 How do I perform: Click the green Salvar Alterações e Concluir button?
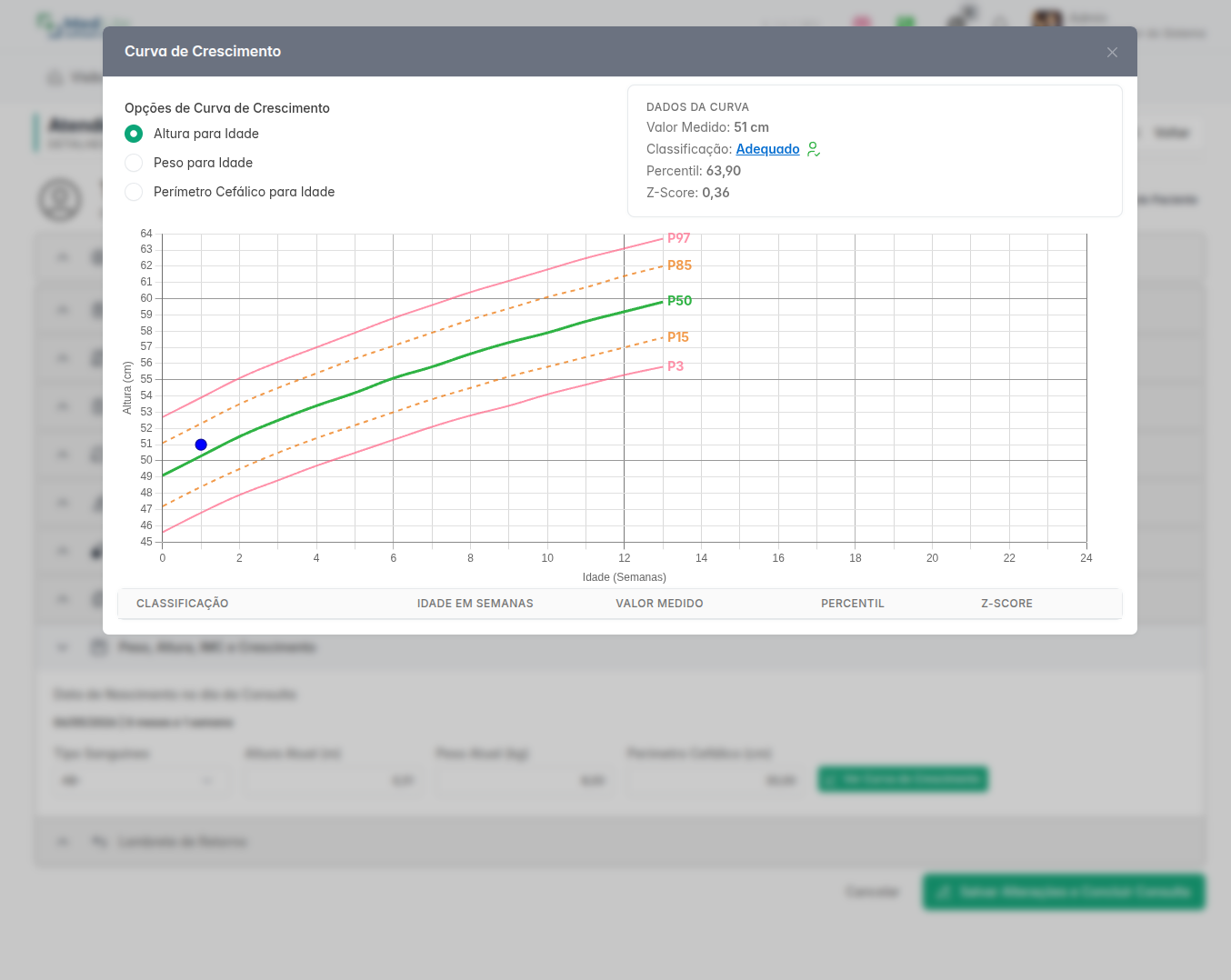point(1064,892)
